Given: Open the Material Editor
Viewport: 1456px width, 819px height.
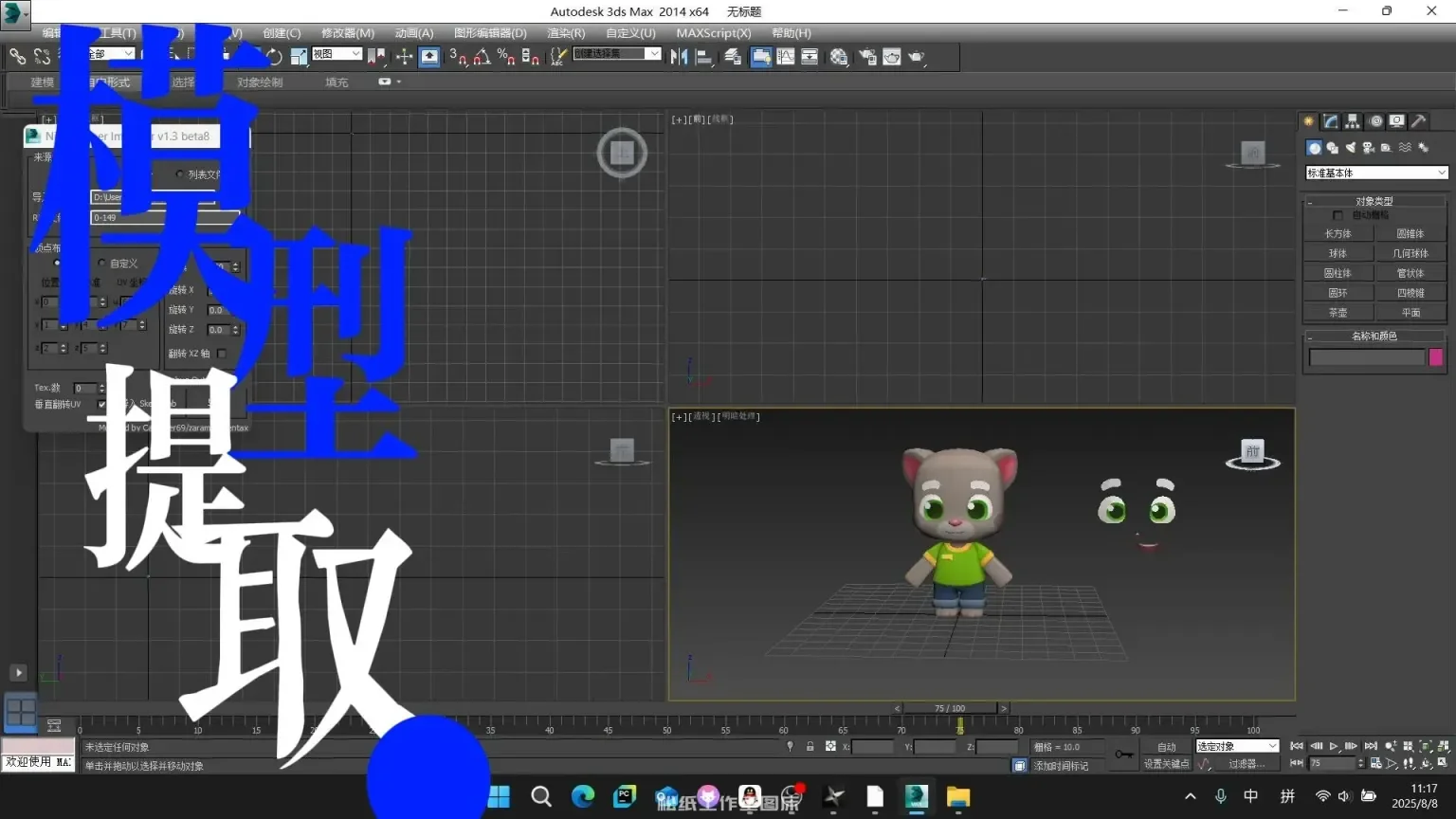Looking at the screenshot, I should pyautogui.click(x=839, y=56).
